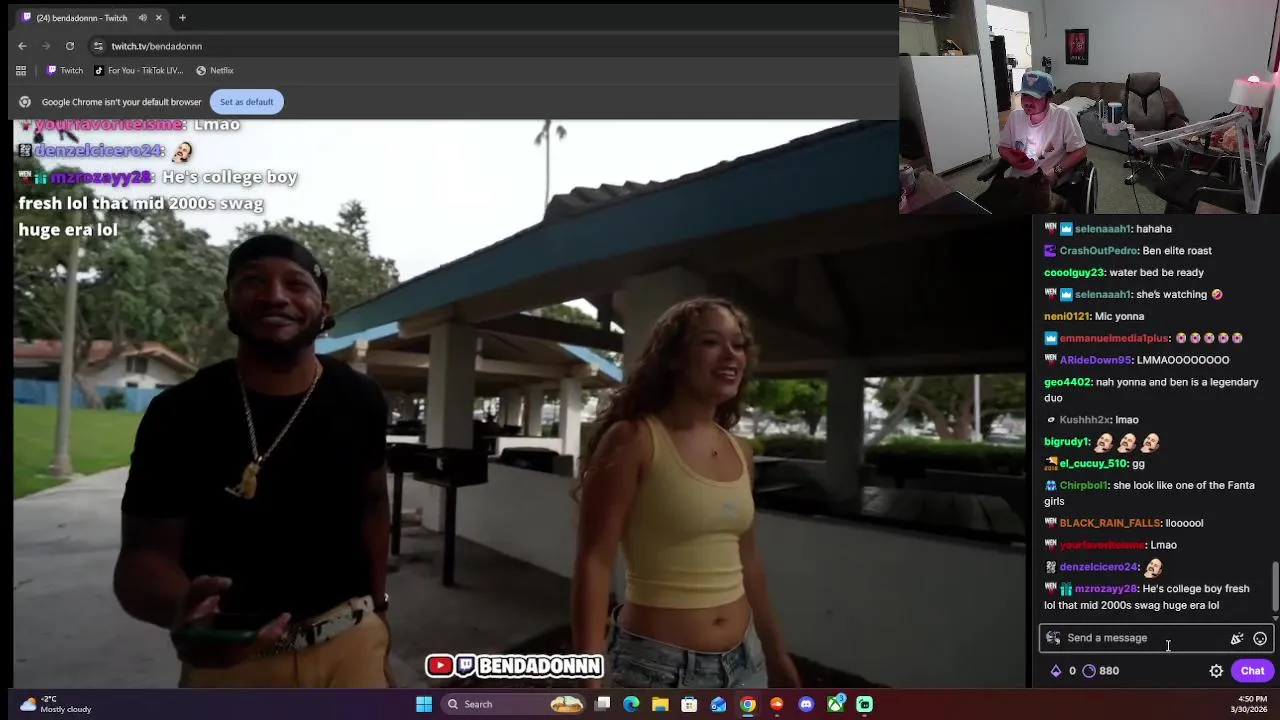Click username BLACK_RAIN_FALLS in chat

point(1109,523)
